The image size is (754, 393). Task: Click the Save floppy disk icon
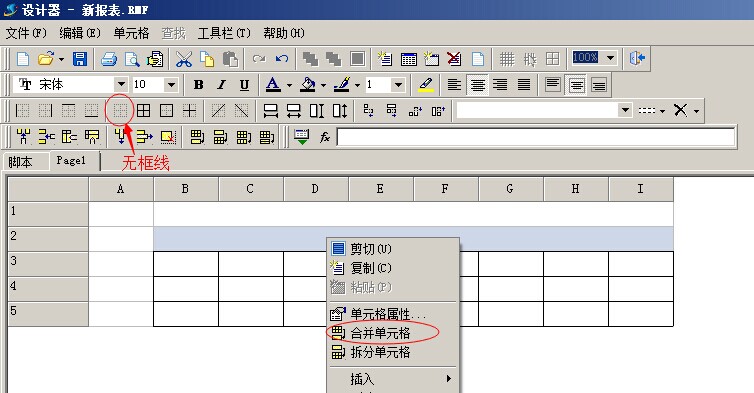(79, 59)
